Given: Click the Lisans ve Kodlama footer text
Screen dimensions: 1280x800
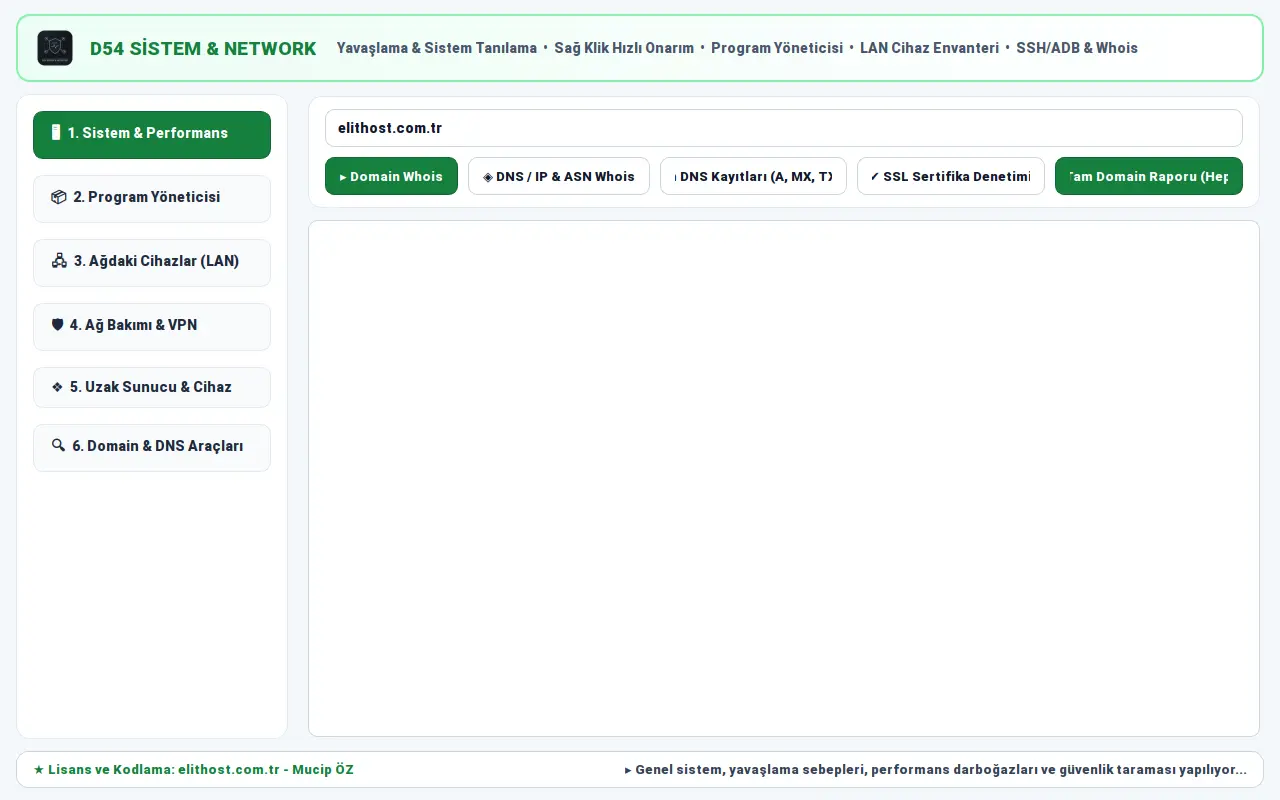Looking at the screenshot, I should point(193,770).
